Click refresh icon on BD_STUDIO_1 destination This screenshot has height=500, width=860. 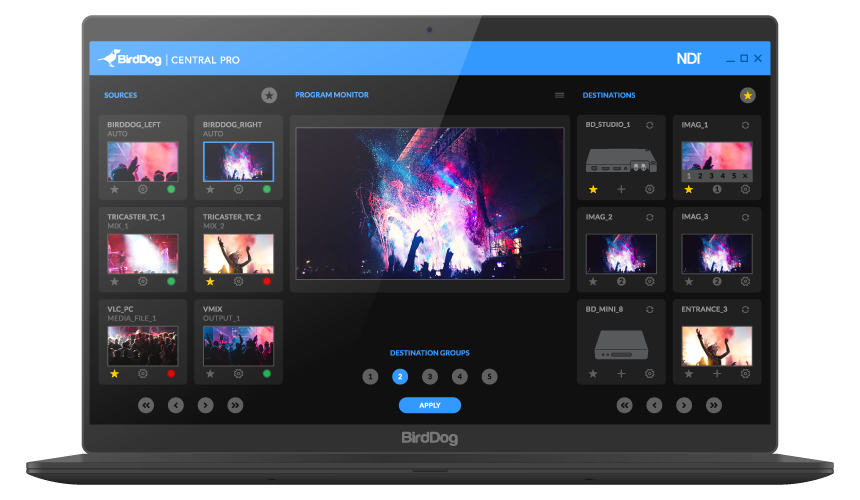pos(650,125)
